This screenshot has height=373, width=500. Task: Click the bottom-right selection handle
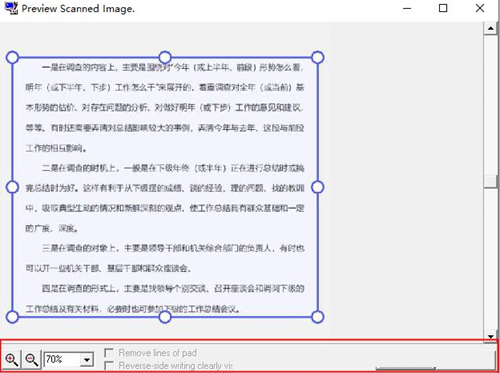[x=318, y=317]
